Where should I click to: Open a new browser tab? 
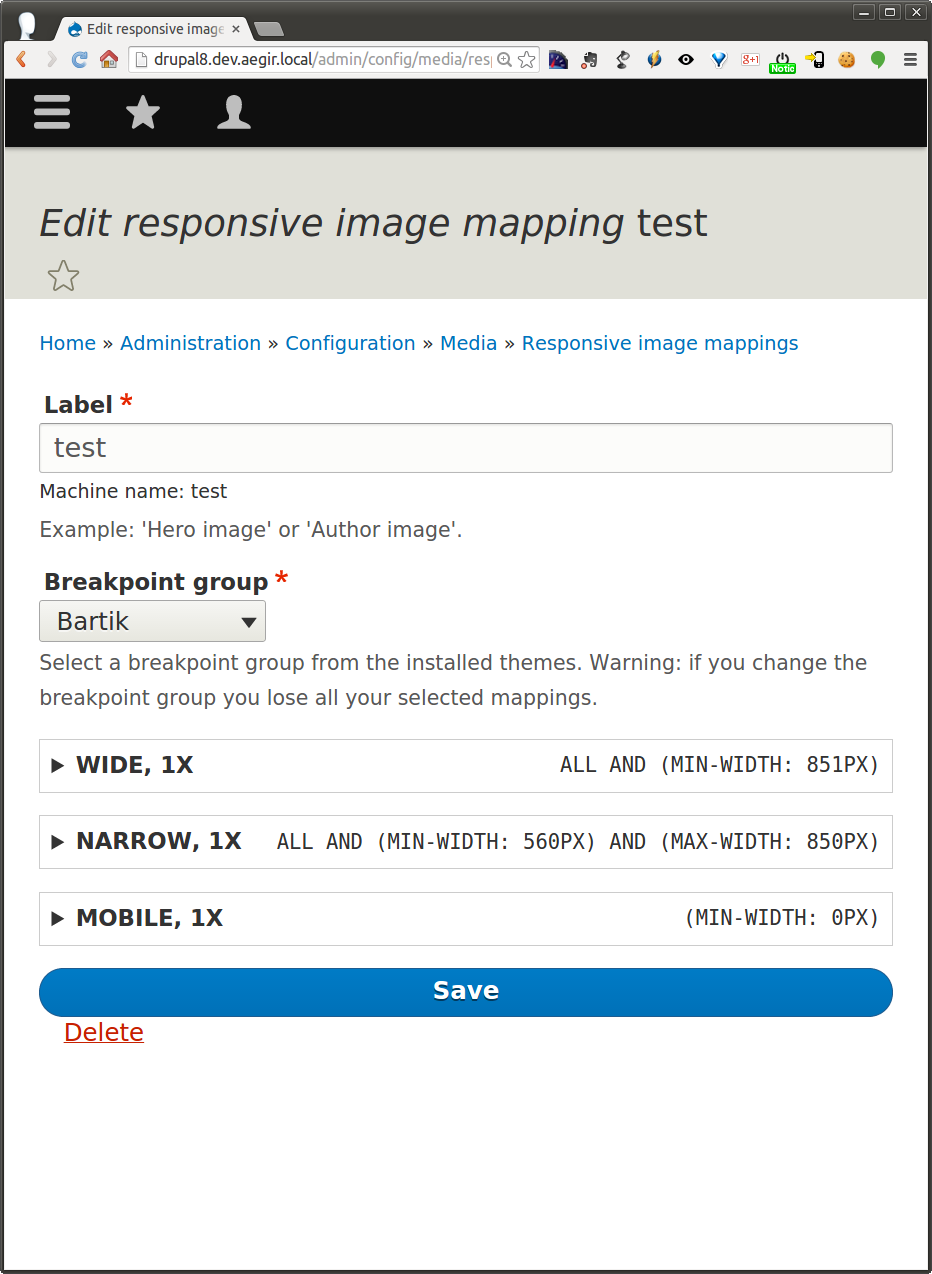tap(268, 29)
